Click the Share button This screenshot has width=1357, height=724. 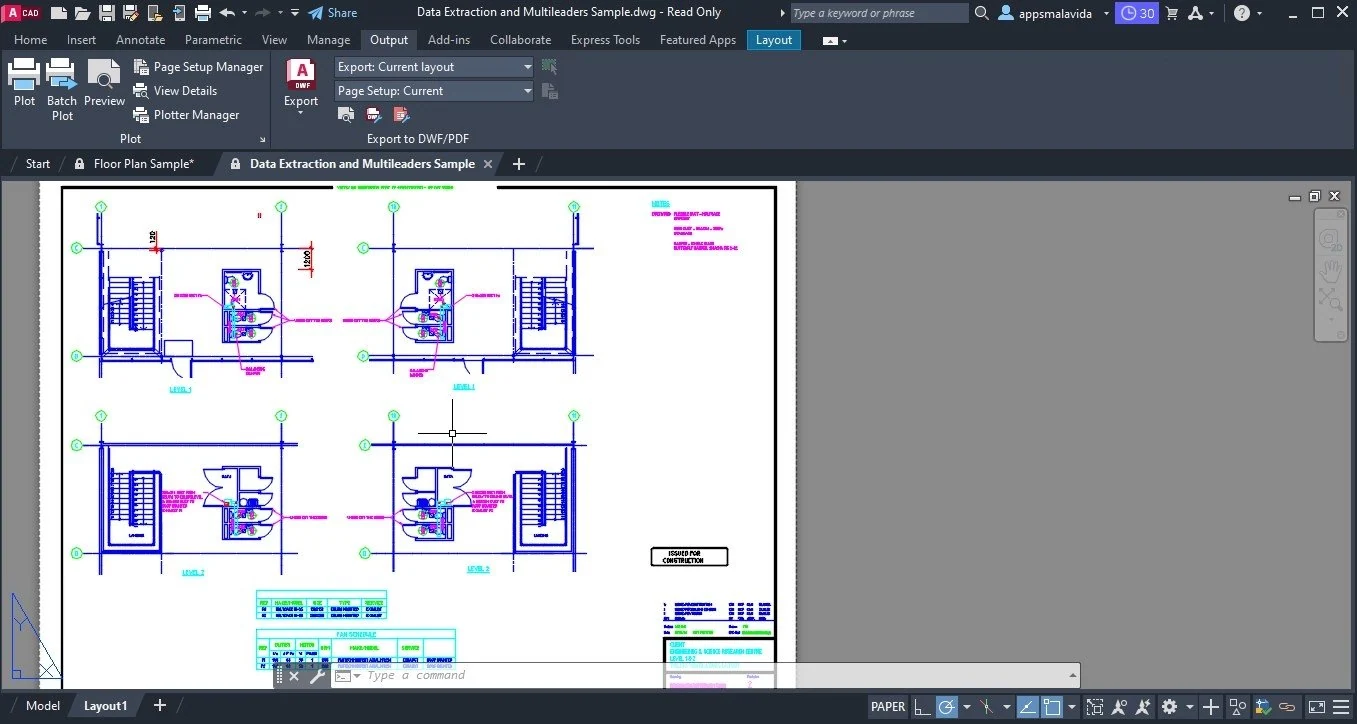coord(332,13)
